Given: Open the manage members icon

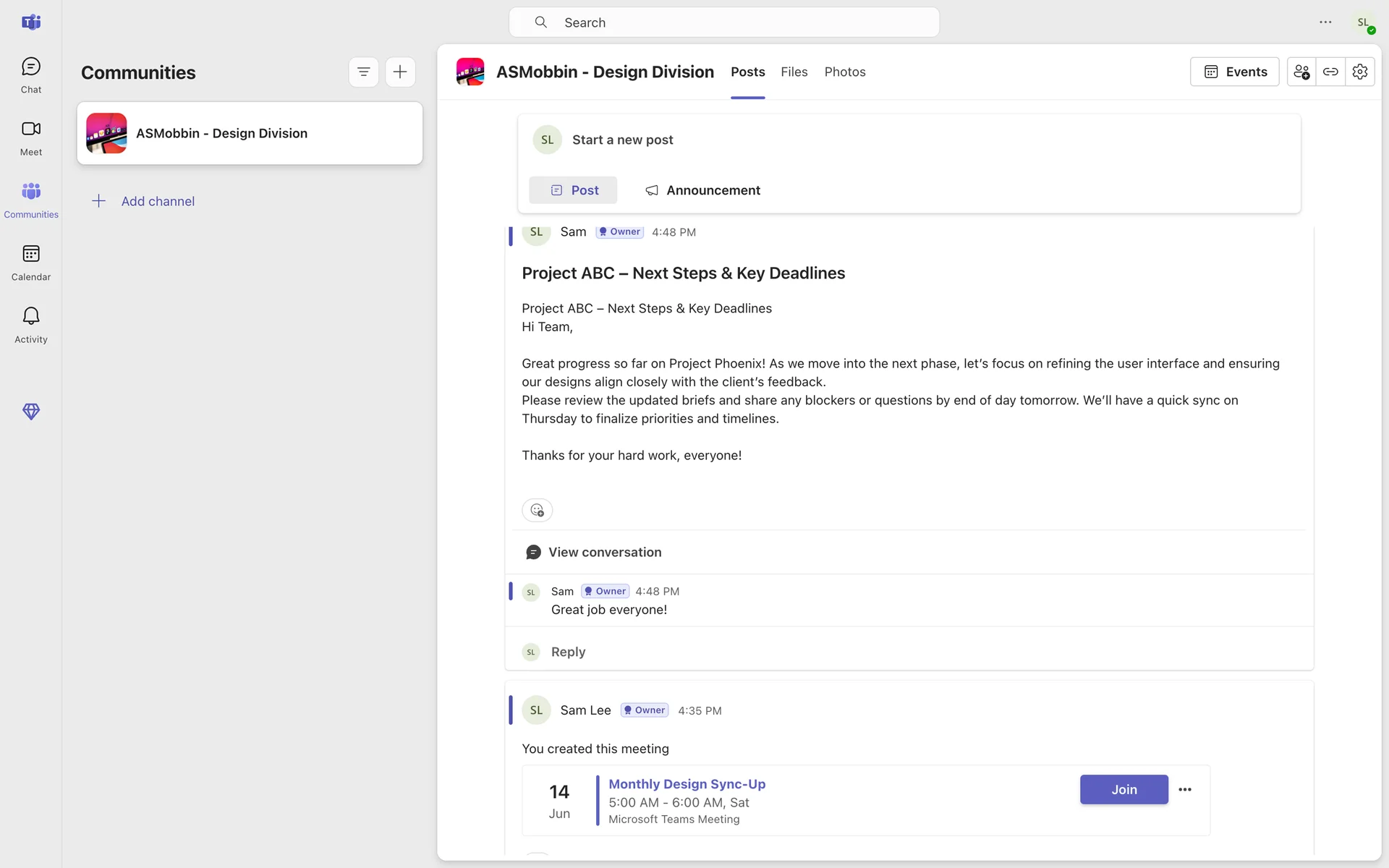Looking at the screenshot, I should click(1301, 72).
